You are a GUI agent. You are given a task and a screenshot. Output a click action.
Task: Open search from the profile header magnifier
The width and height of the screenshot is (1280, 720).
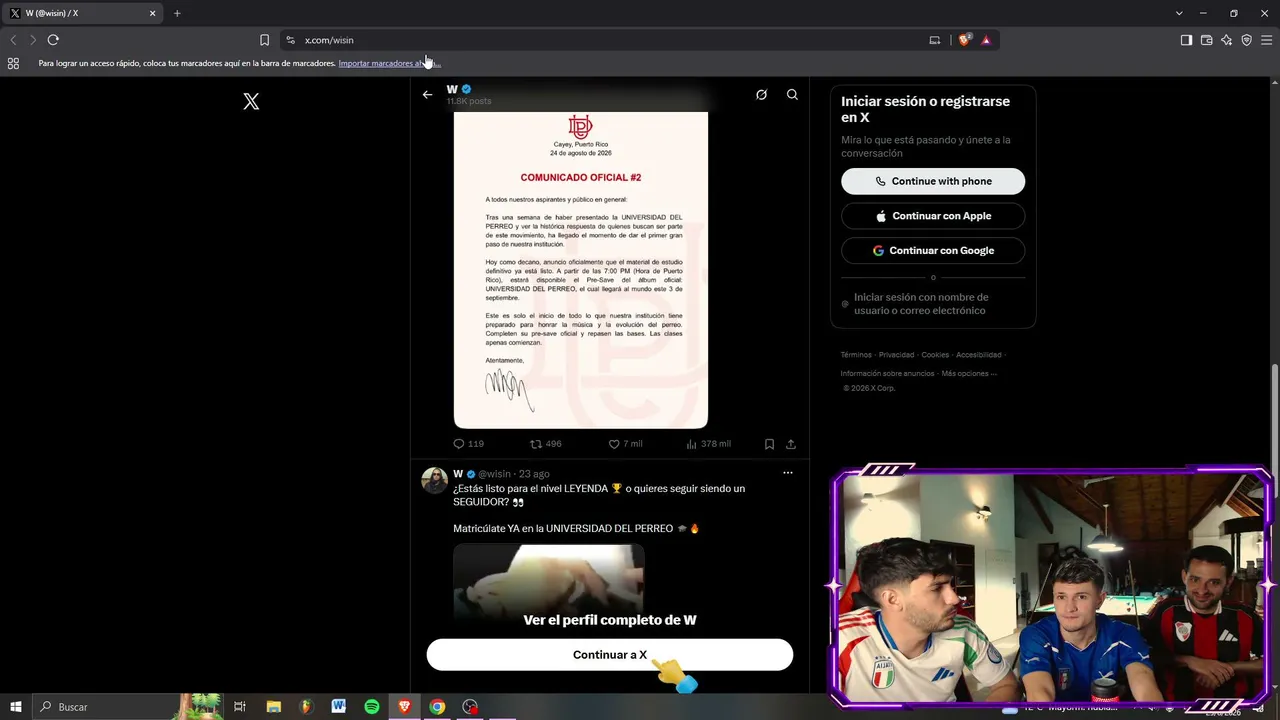click(x=792, y=95)
